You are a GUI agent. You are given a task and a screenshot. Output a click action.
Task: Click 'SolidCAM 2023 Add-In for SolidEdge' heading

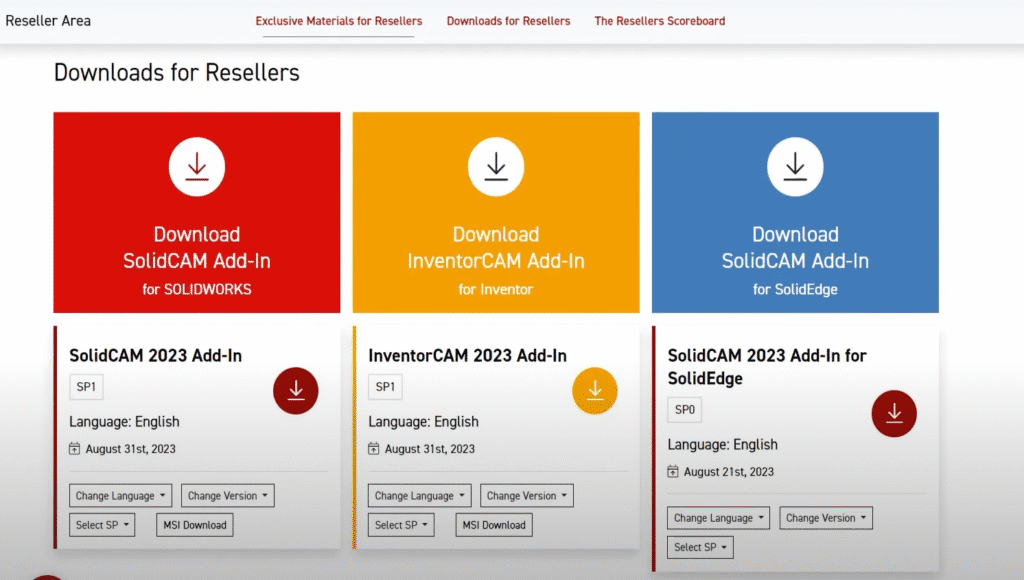767,366
